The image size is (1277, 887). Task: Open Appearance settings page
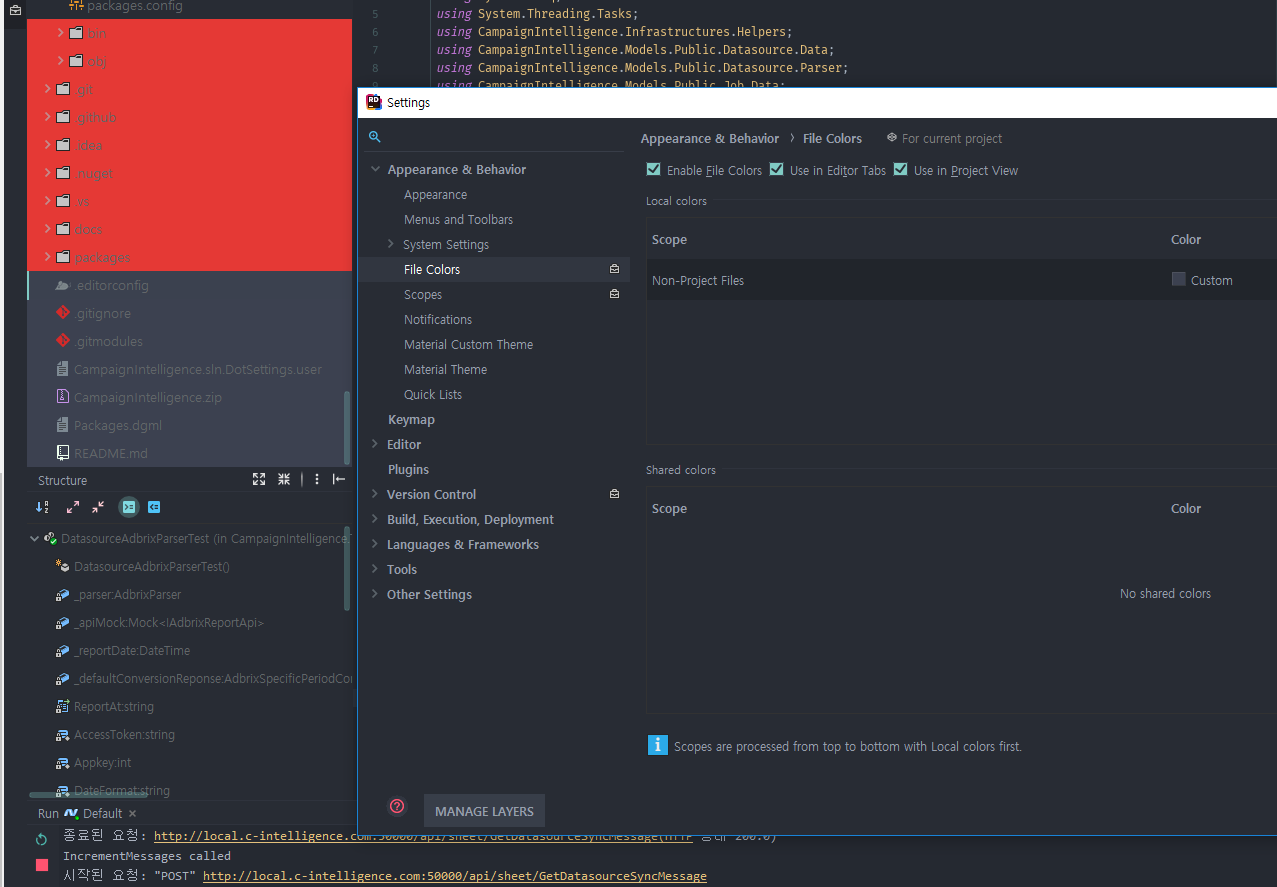435,194
